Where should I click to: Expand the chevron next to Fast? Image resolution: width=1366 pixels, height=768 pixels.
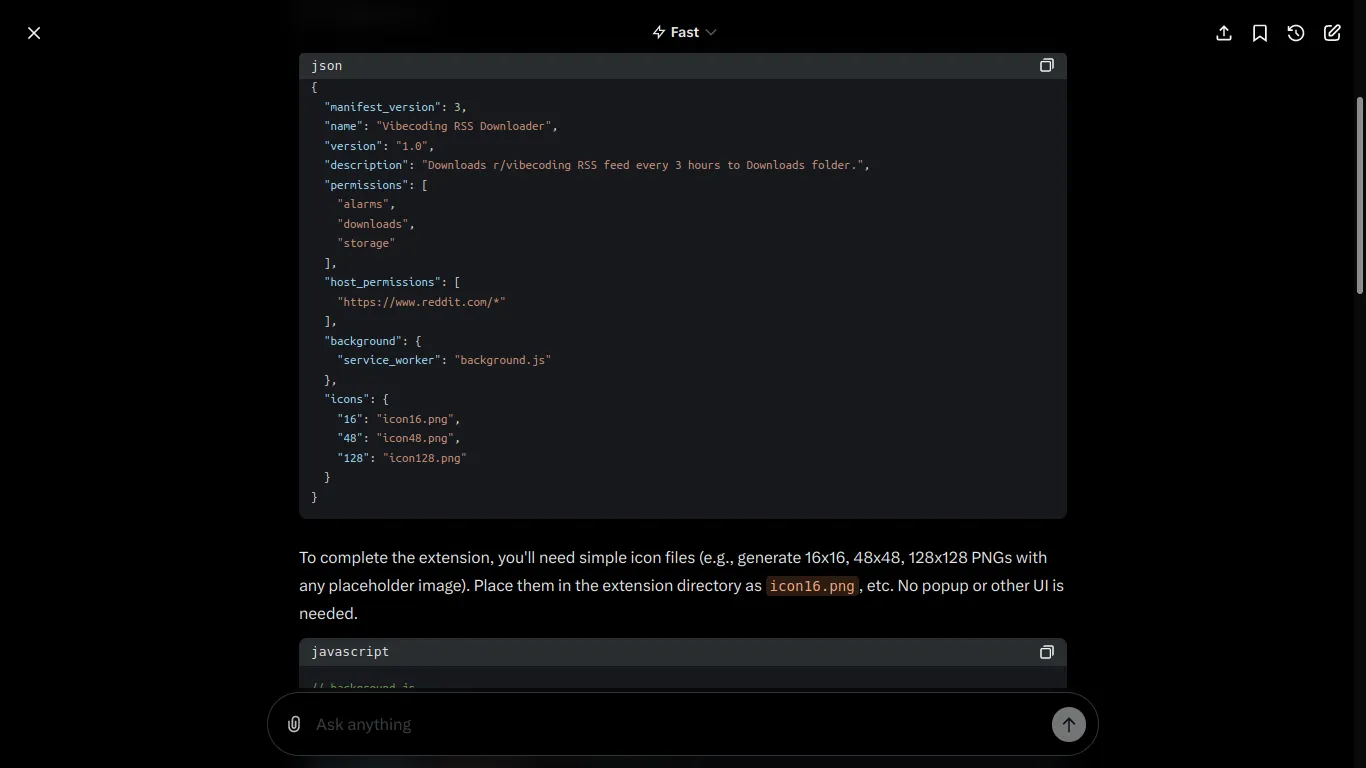(x=711, y=32)
